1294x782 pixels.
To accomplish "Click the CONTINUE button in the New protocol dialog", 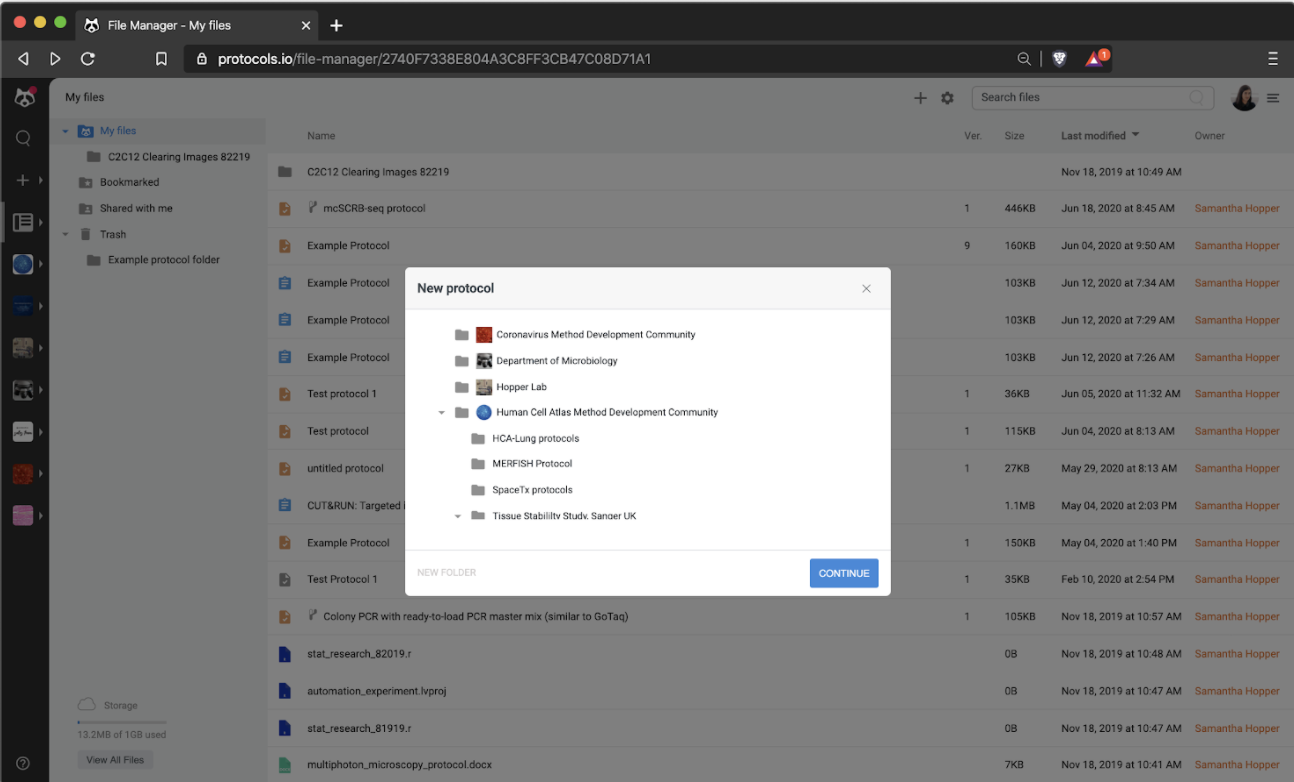I will pyautogui.click(x=844, y=573).
